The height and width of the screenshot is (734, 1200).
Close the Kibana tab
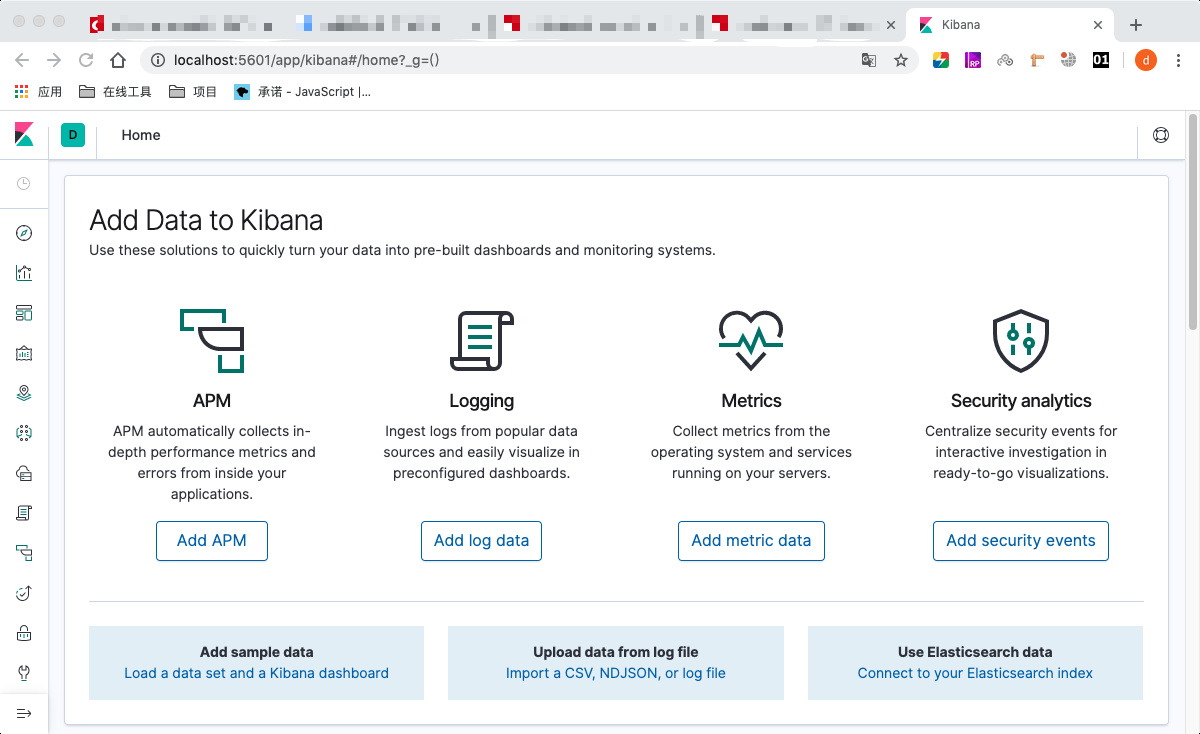pos(1098,25)
